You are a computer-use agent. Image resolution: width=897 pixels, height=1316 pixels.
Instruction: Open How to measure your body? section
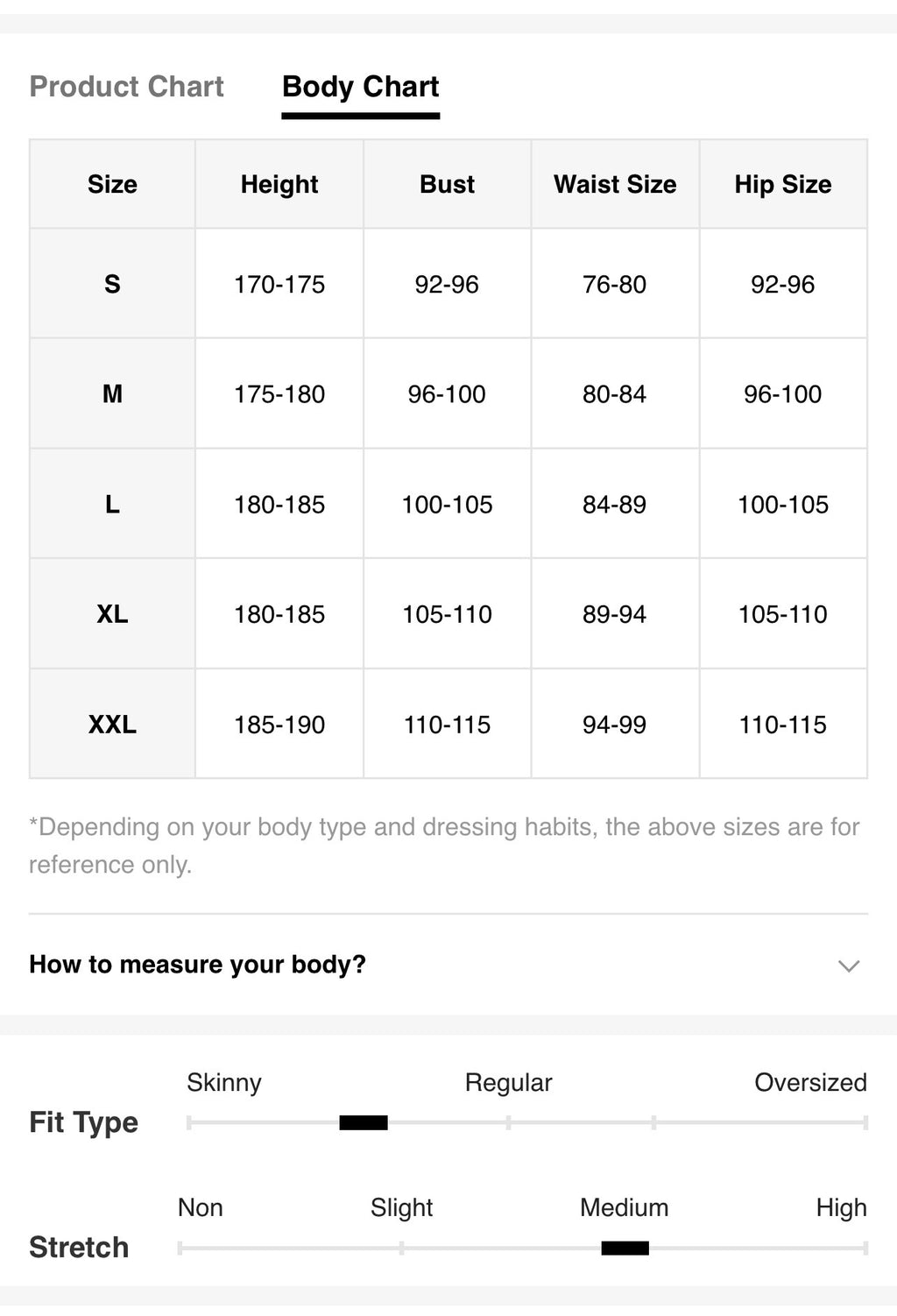click(448, 965)
